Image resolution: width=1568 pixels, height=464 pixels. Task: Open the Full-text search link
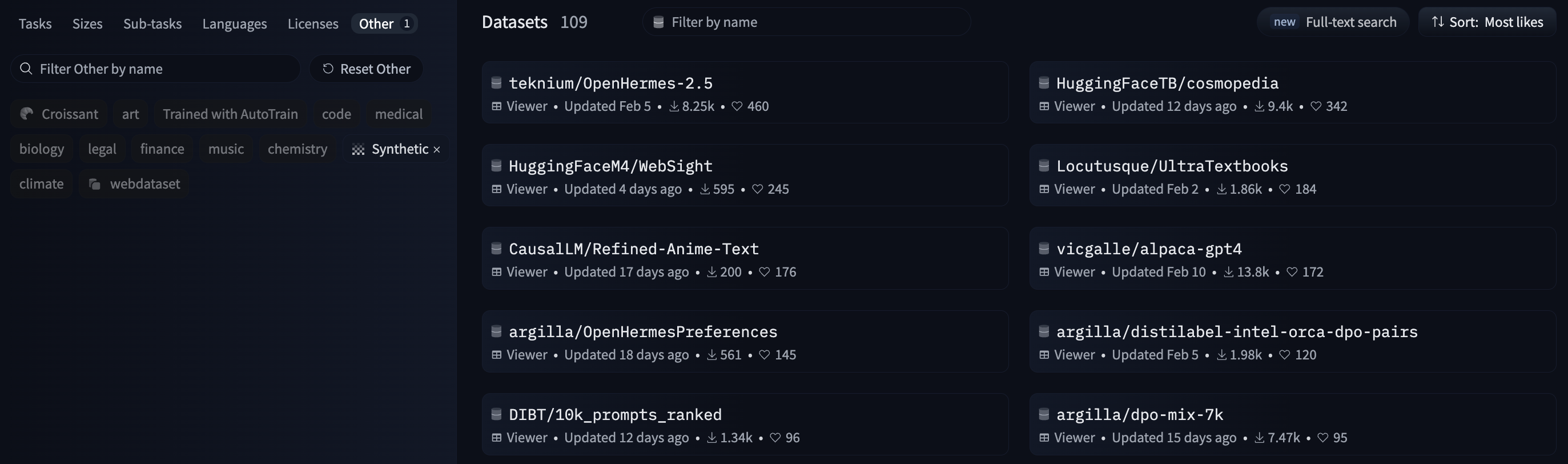[1333, 22]
